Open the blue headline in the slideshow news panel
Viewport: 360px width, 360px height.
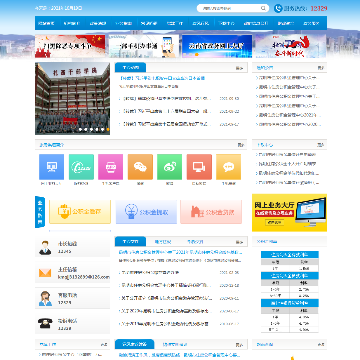click(162, 78)
